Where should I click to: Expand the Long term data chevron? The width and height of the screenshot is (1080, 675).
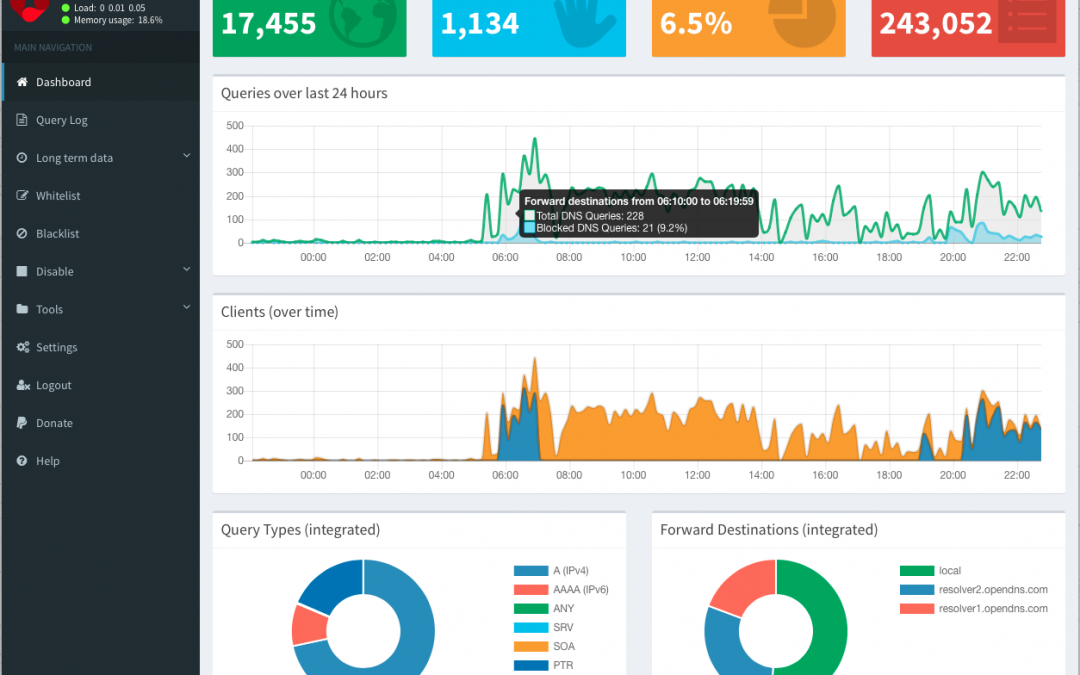187,156
